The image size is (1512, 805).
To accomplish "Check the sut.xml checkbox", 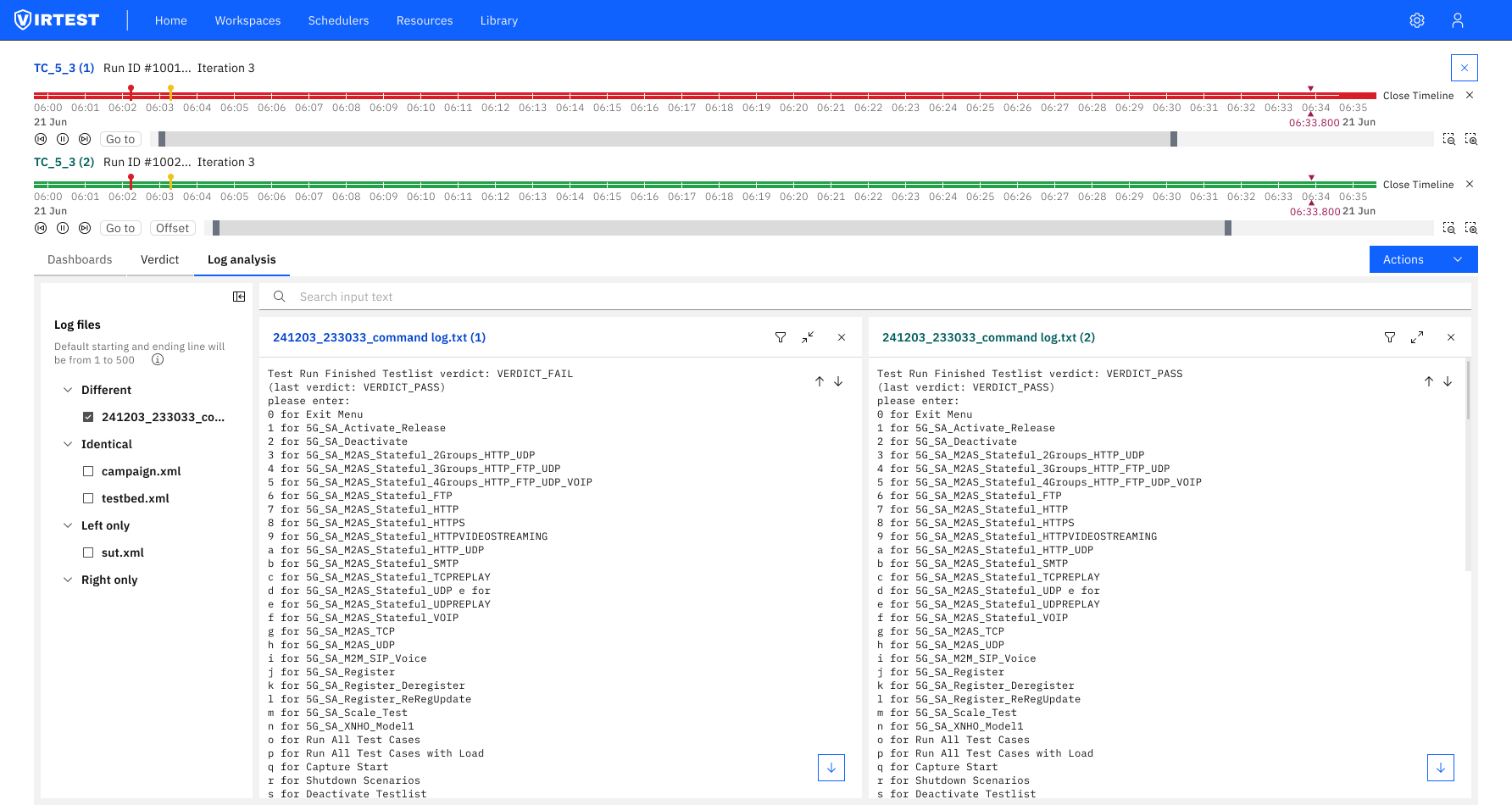I will 88,552.
